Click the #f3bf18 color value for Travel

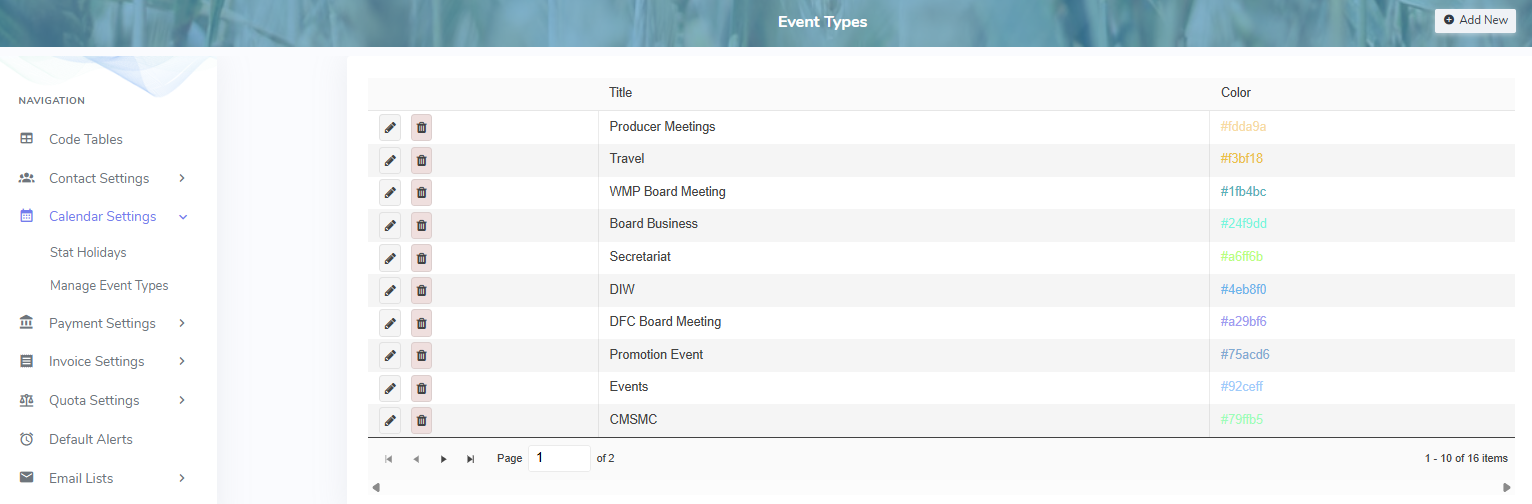[x=1242, y=159]
